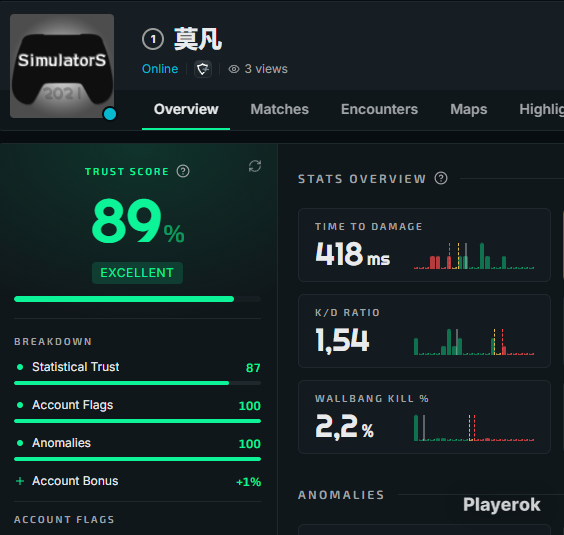Open the Stats Overview help icon

(x=441, y=178)
